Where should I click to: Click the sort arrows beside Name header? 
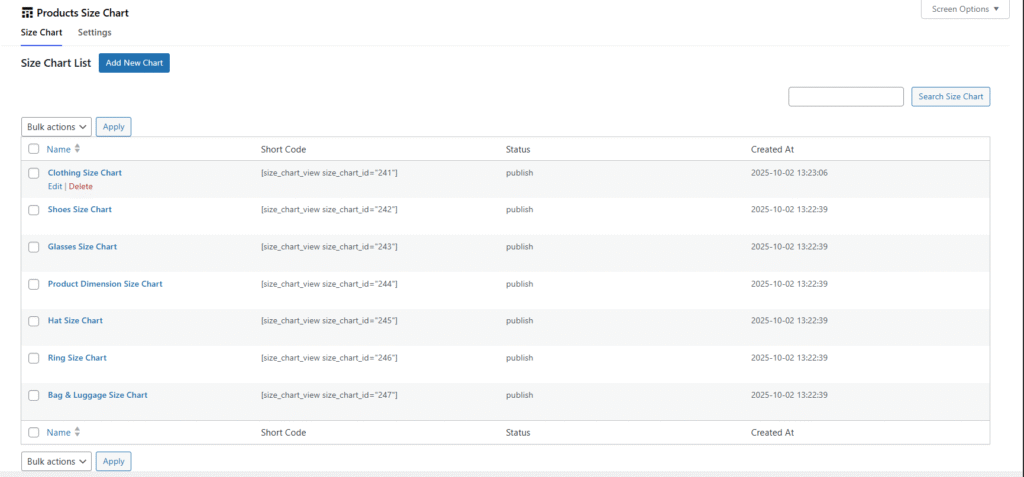point(77,149)
